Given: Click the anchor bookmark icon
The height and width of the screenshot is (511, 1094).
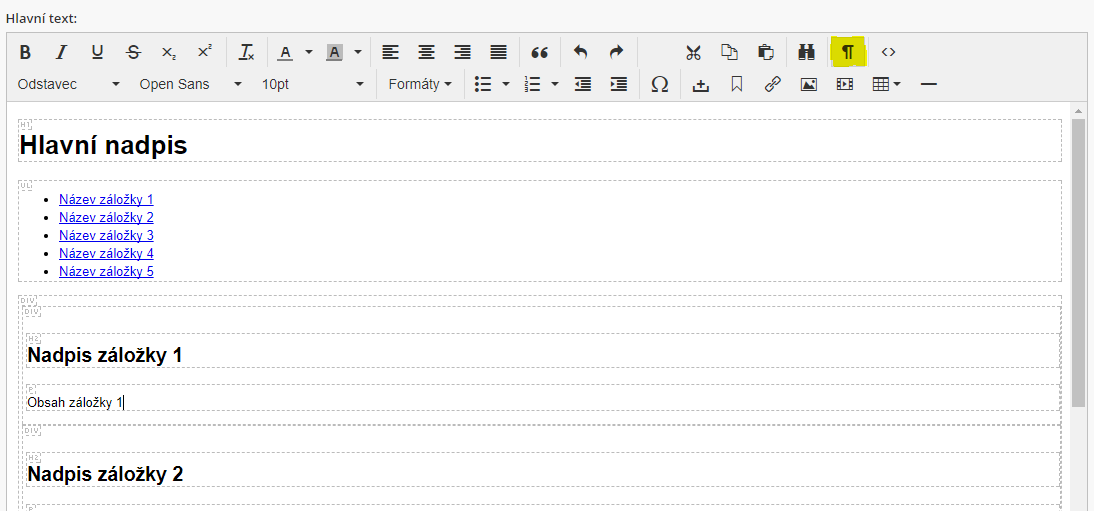Looking at the screenshot, I should coord(737,85).
